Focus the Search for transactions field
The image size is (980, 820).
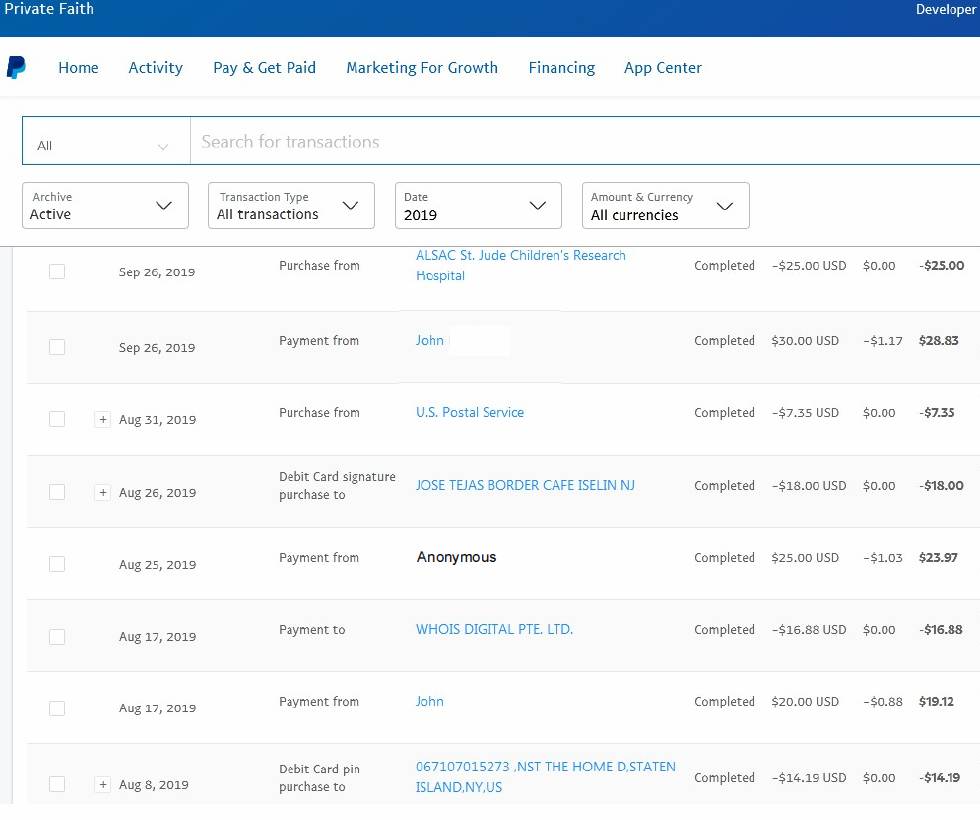(x=584, y=141)
